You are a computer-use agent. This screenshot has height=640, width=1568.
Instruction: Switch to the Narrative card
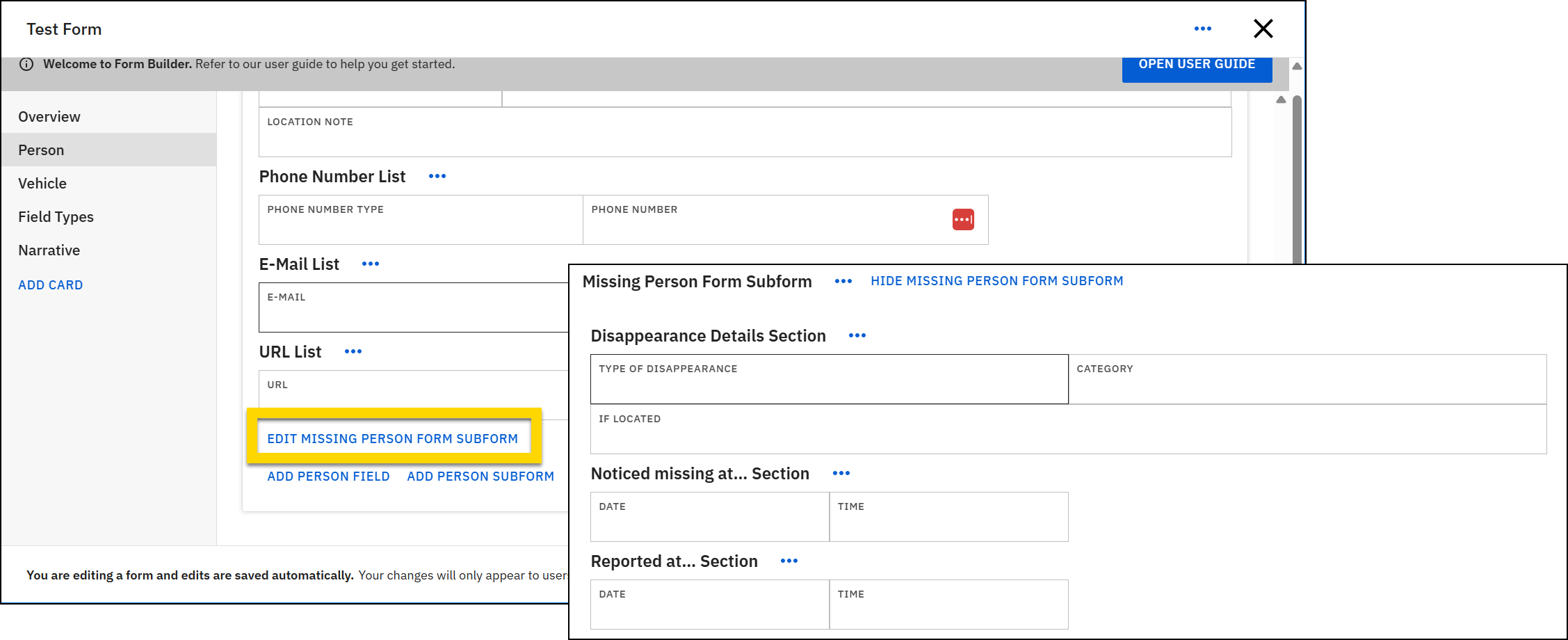pyautogui.click(x=49, y=250)
